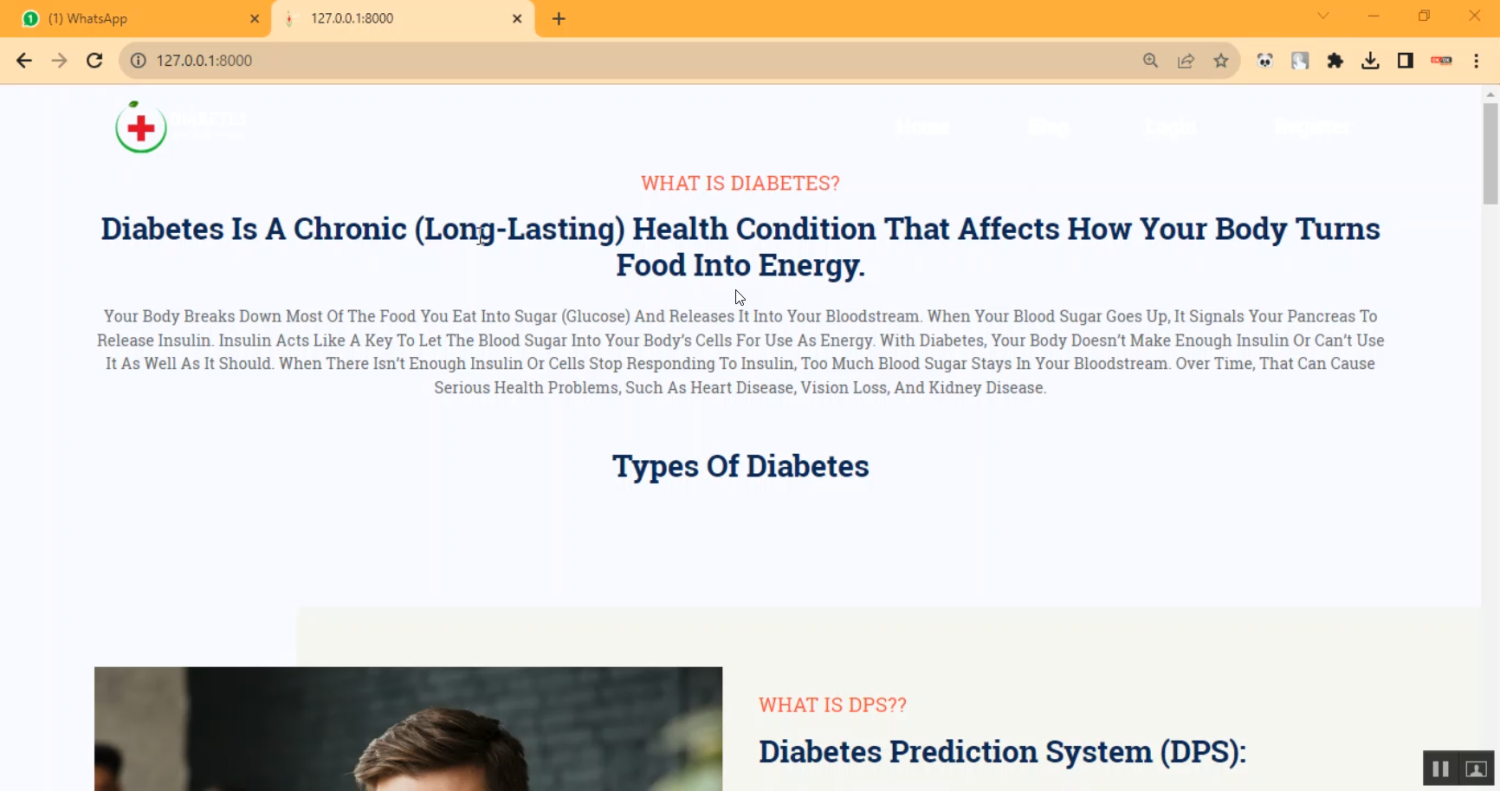Go to the Login page link
The width and height of the screenshot is (1500, 791).
coord(1171,126)
